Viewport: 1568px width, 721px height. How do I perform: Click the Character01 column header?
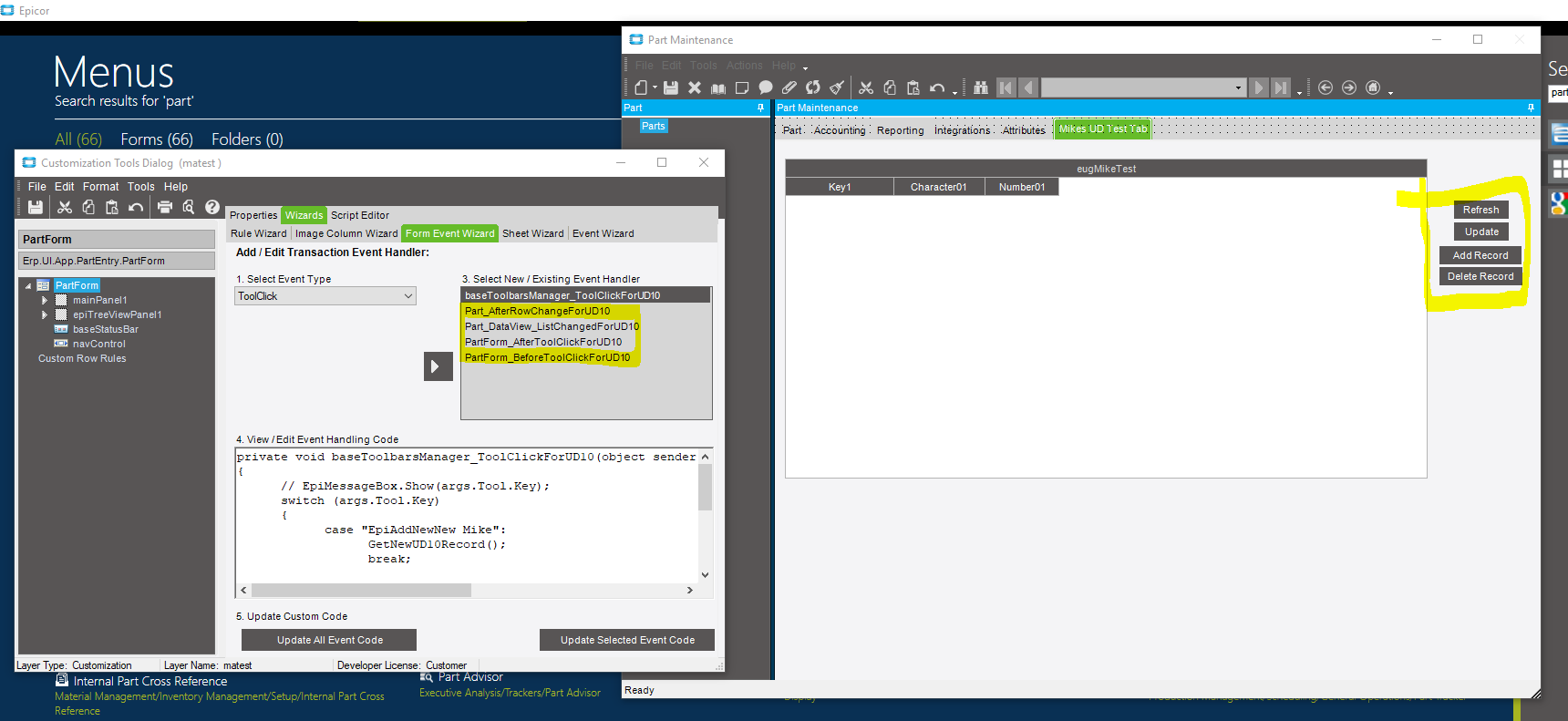pyautogui.click(x=939, y=187)
